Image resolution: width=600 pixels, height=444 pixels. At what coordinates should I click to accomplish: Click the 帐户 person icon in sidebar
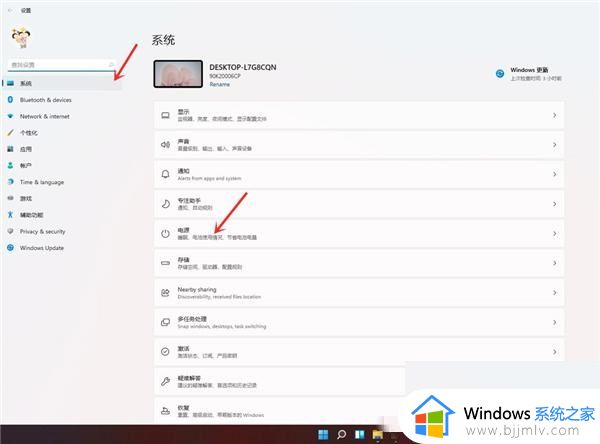pos(10,165)
